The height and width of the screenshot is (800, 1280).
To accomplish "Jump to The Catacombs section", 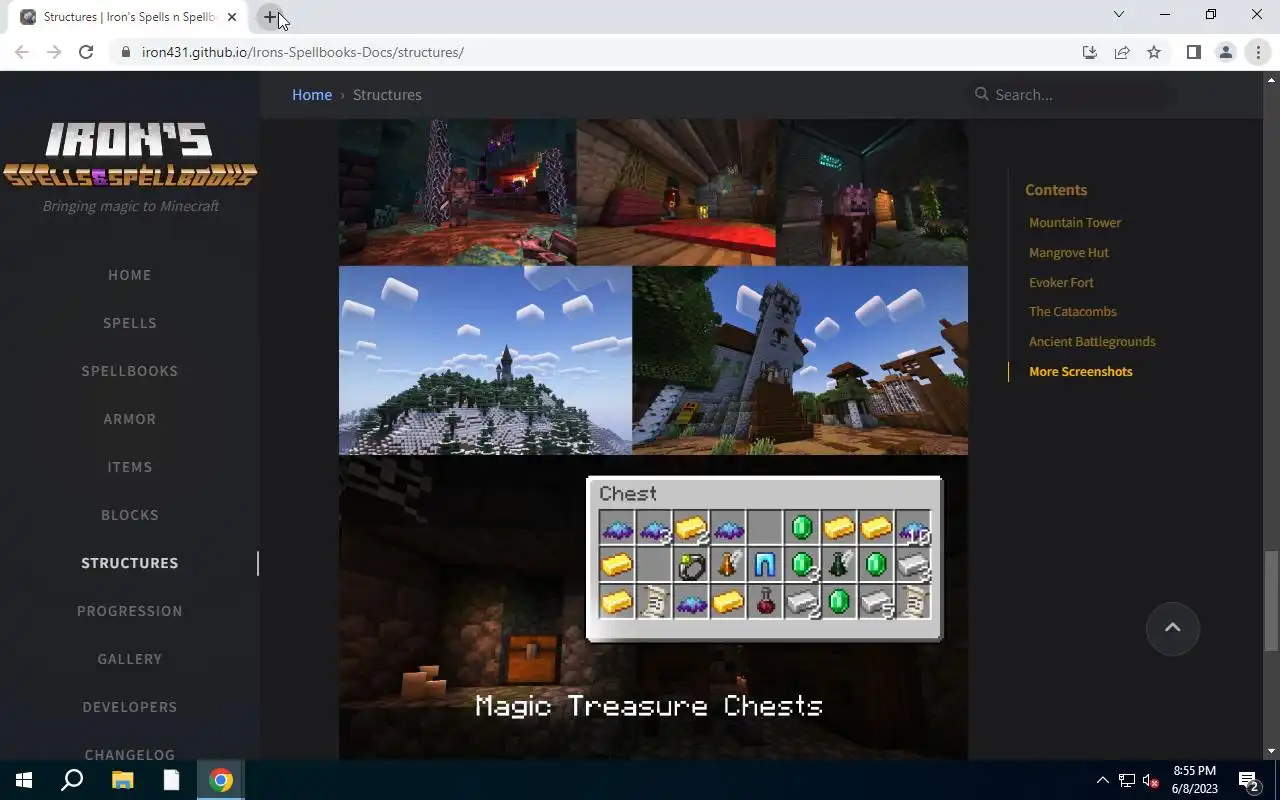I will (1073, 312).
